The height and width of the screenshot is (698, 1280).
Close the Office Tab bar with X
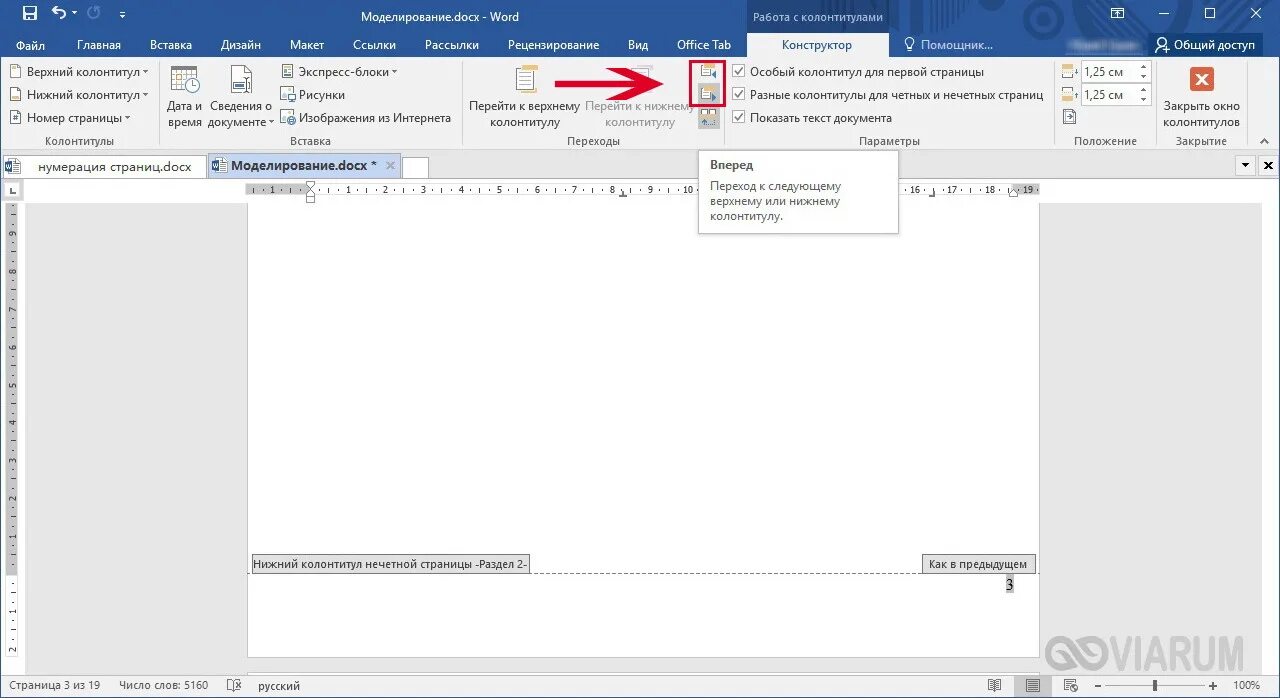click(x=1268, y=166)
